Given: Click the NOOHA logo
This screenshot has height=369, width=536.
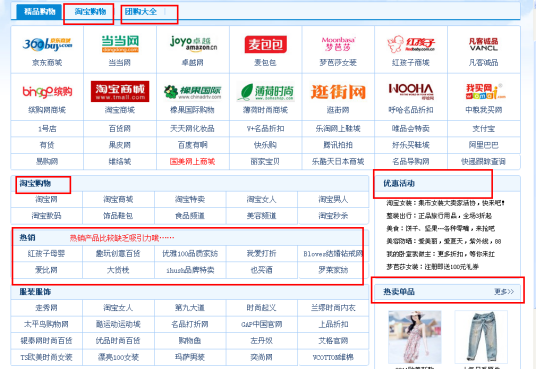Looking at the screenshot, I should click(411, 91).
